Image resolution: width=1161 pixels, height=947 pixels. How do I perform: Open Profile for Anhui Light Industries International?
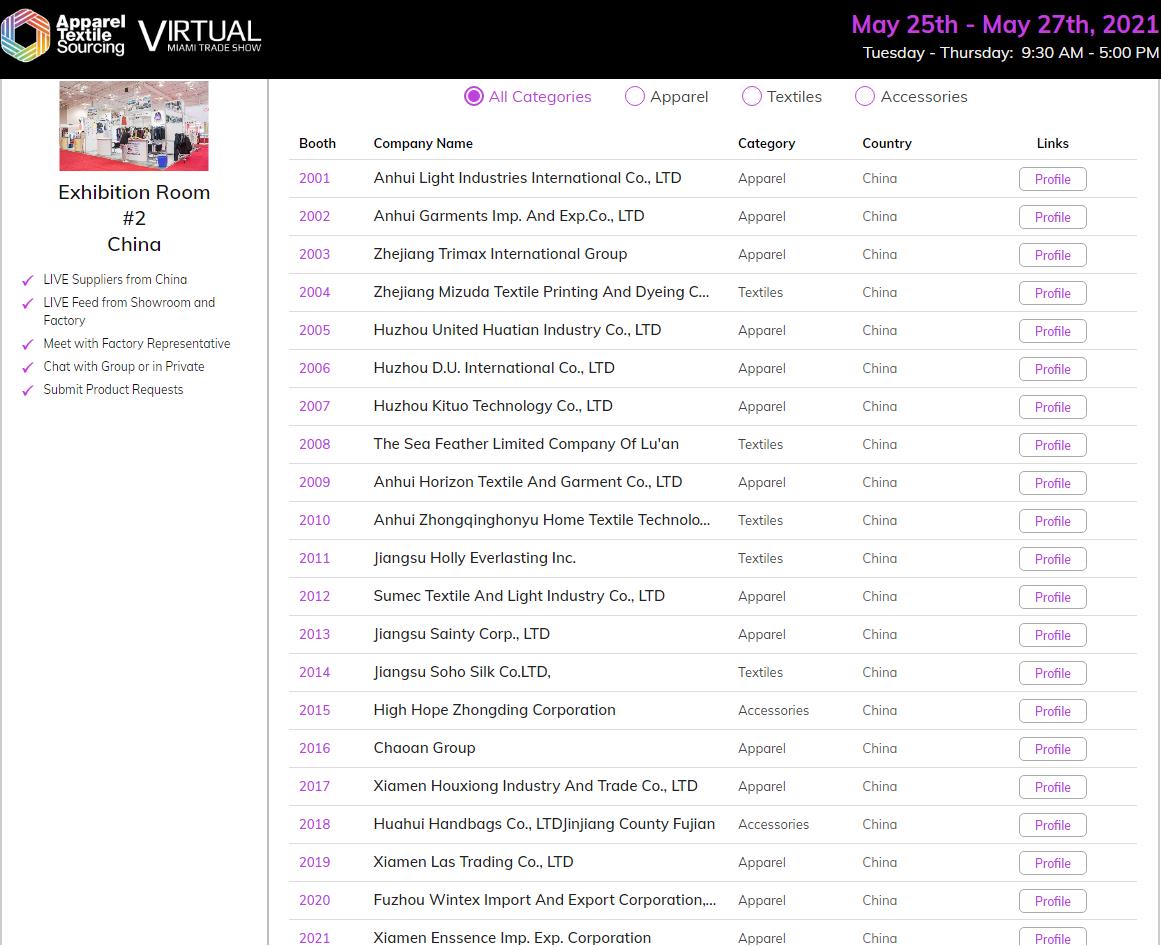click(x=1052, y=179)
